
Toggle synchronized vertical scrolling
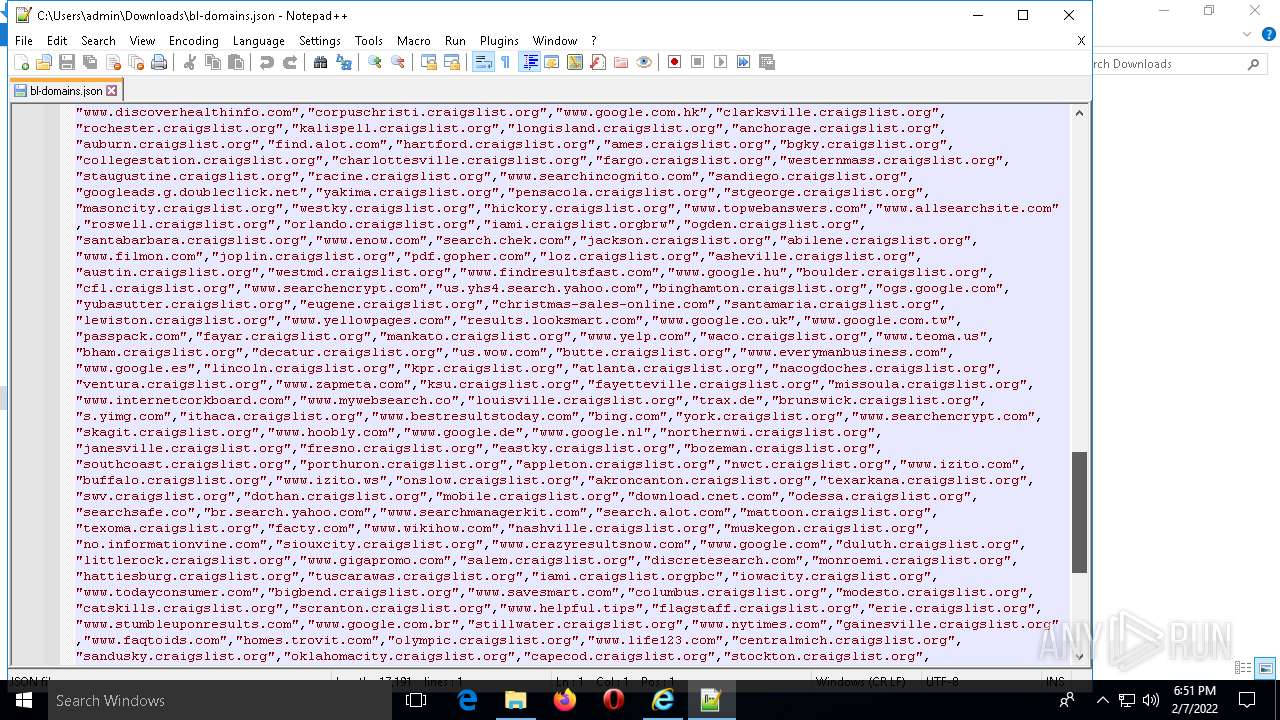429,62
